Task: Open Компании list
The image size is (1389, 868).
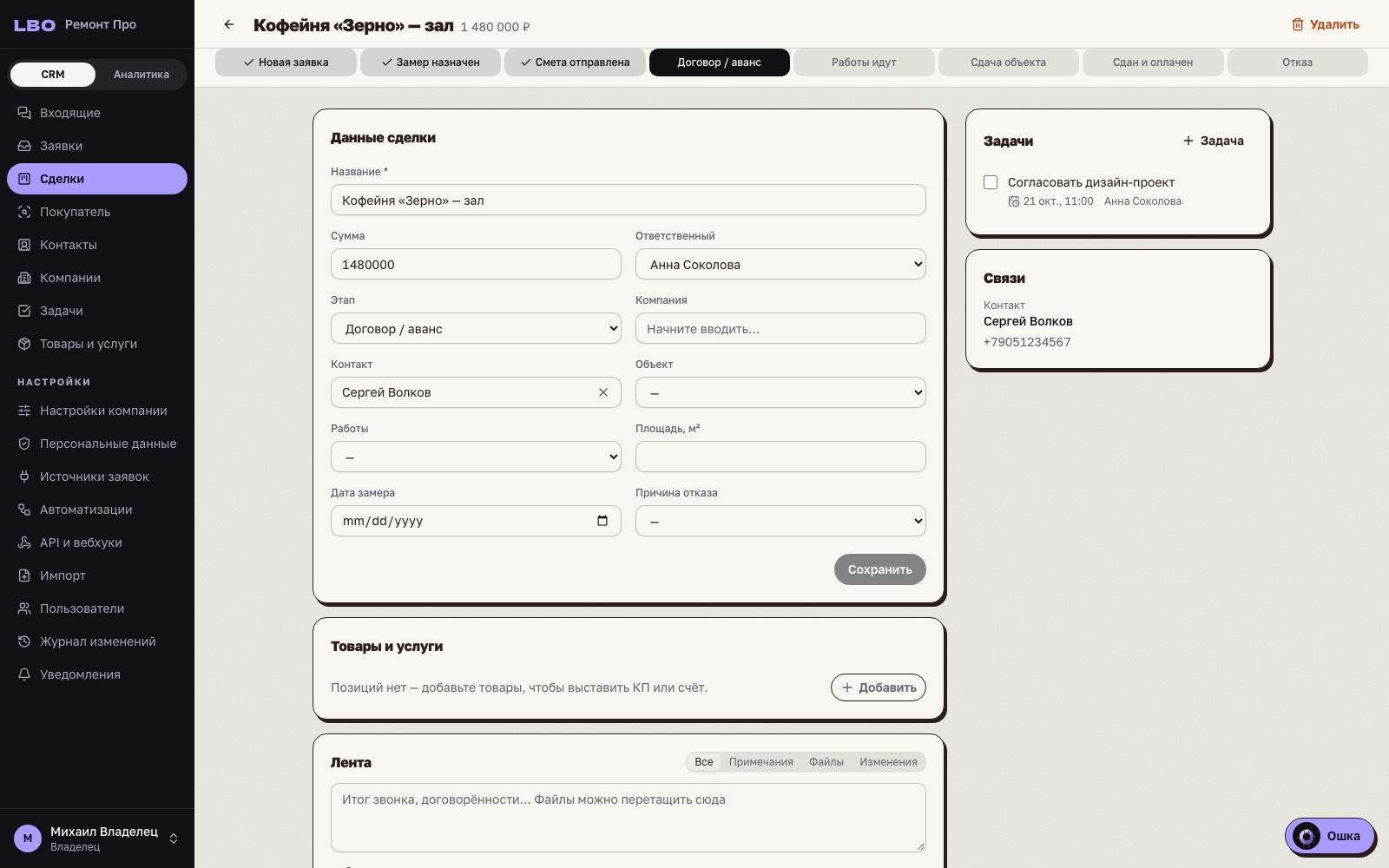Action: 97,278
